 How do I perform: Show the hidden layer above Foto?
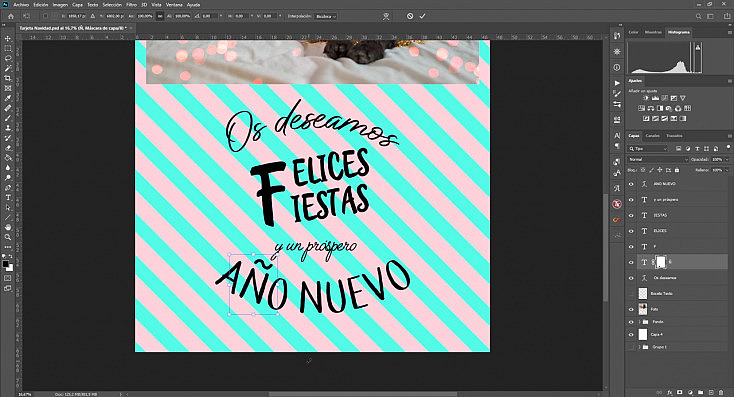click(x=631, y=294)
